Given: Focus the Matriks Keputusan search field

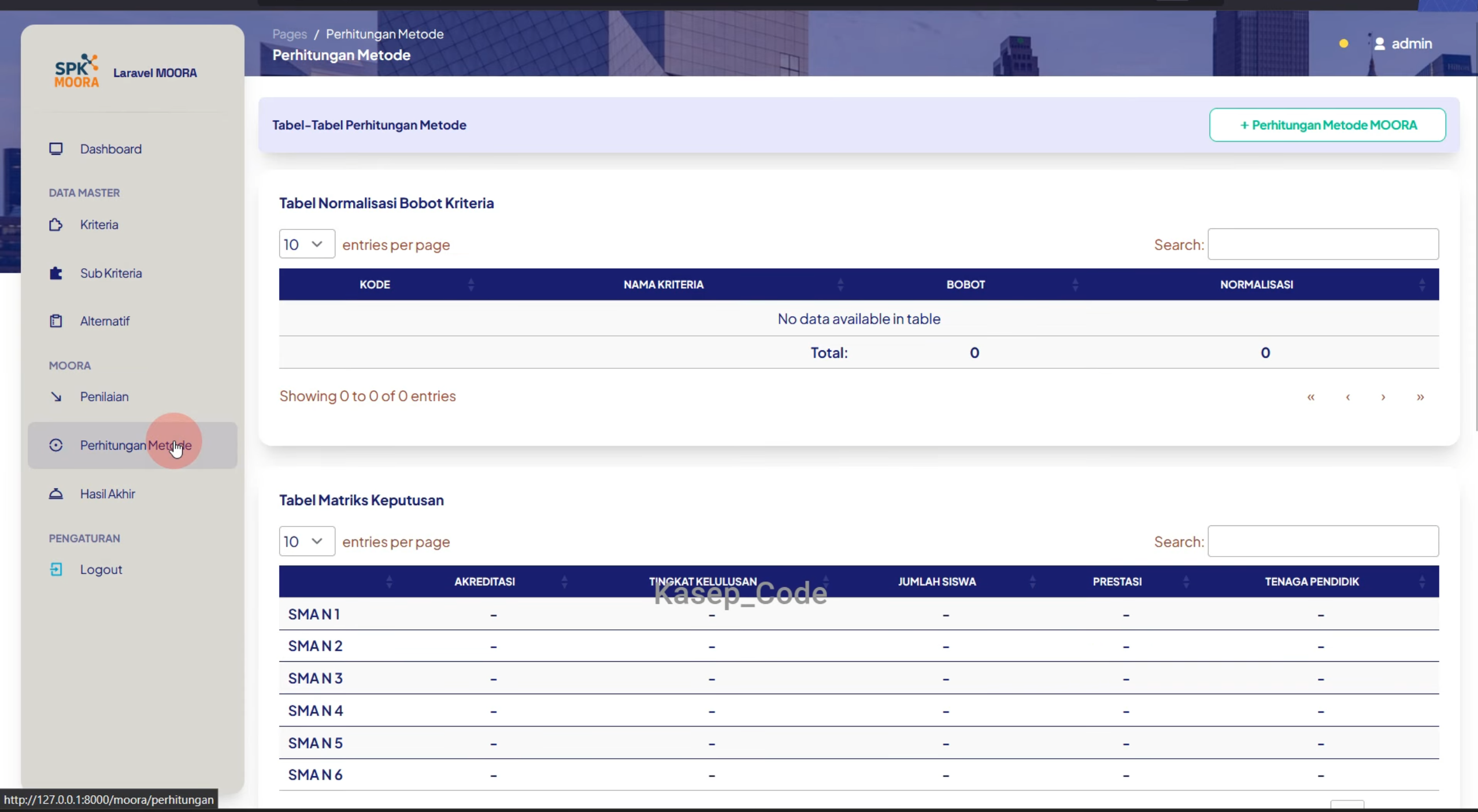Looking at the screenshot, I should (1323, 541).
